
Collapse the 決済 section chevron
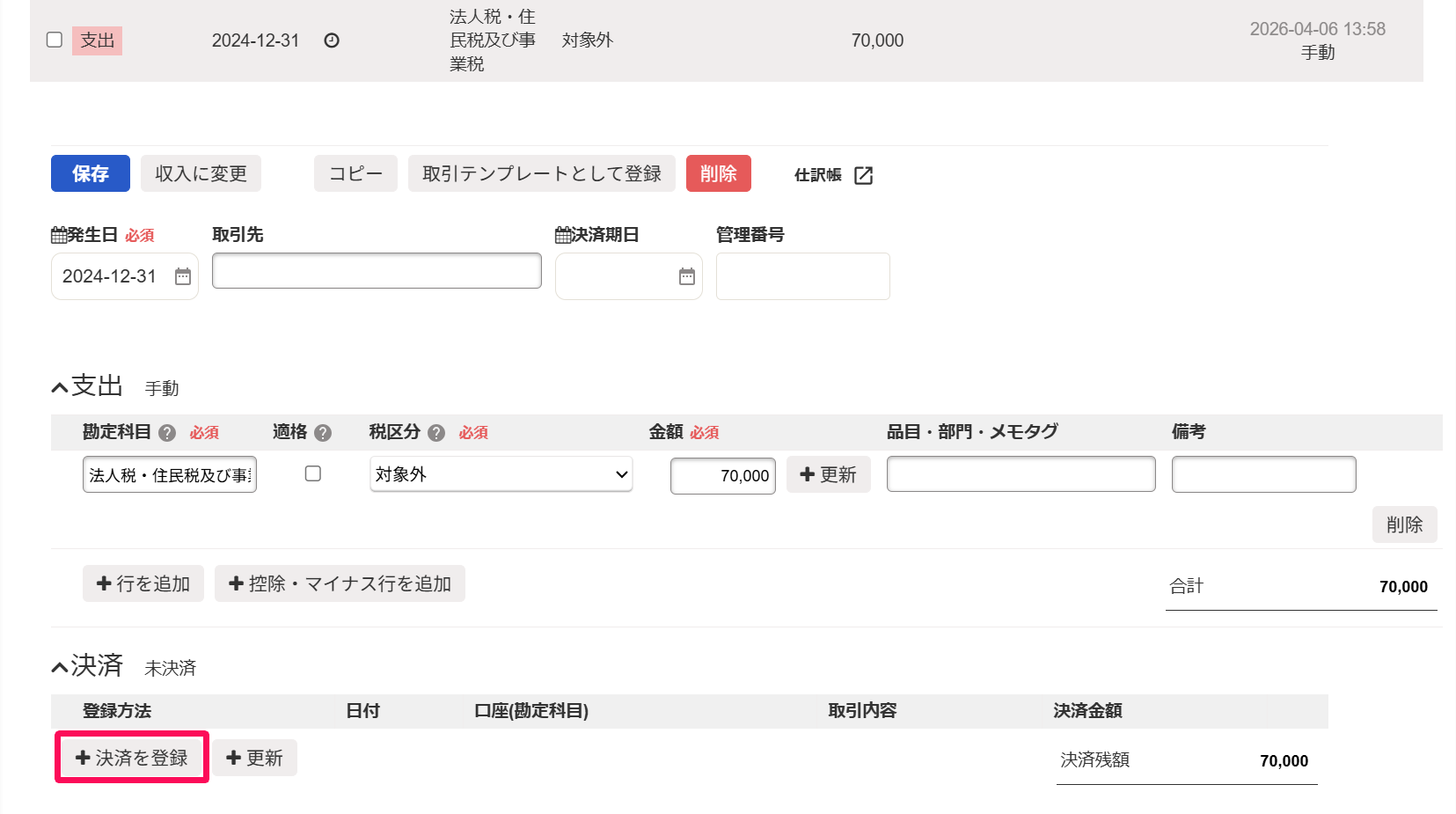coord(60,668)
